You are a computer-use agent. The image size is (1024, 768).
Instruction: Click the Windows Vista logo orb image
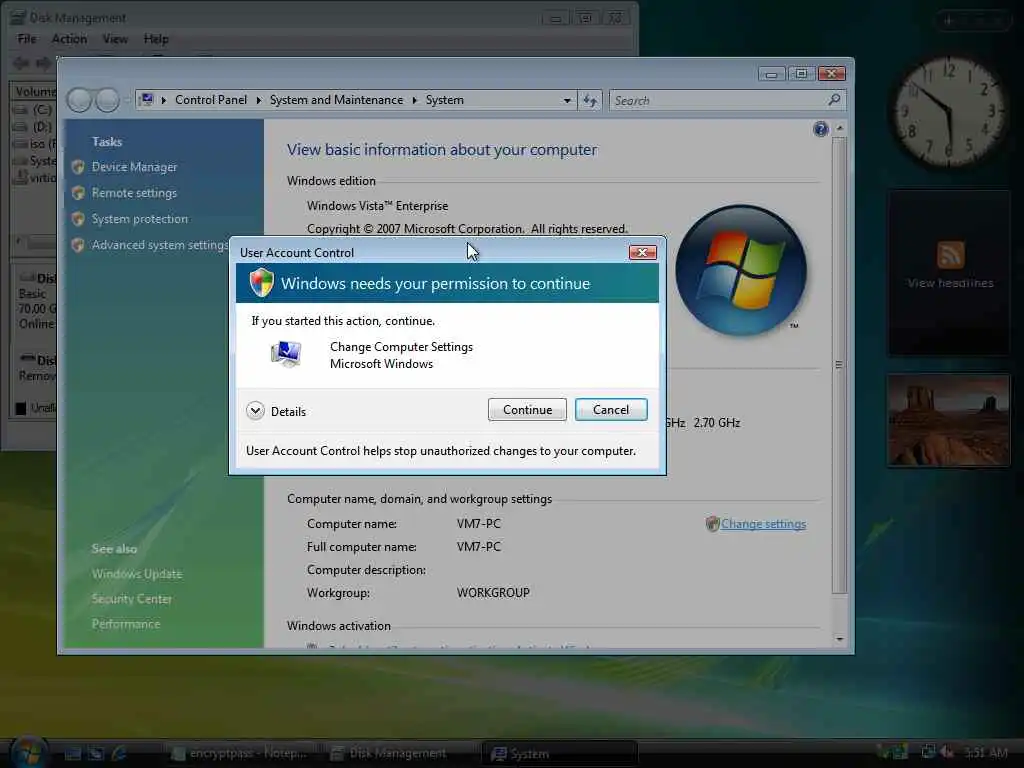point(741,270)
